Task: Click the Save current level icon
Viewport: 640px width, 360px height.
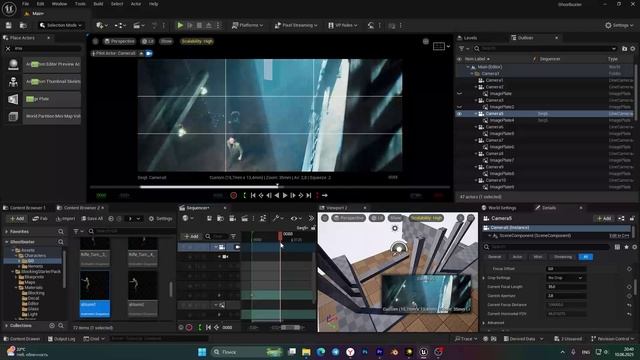Action: (9, 25)
